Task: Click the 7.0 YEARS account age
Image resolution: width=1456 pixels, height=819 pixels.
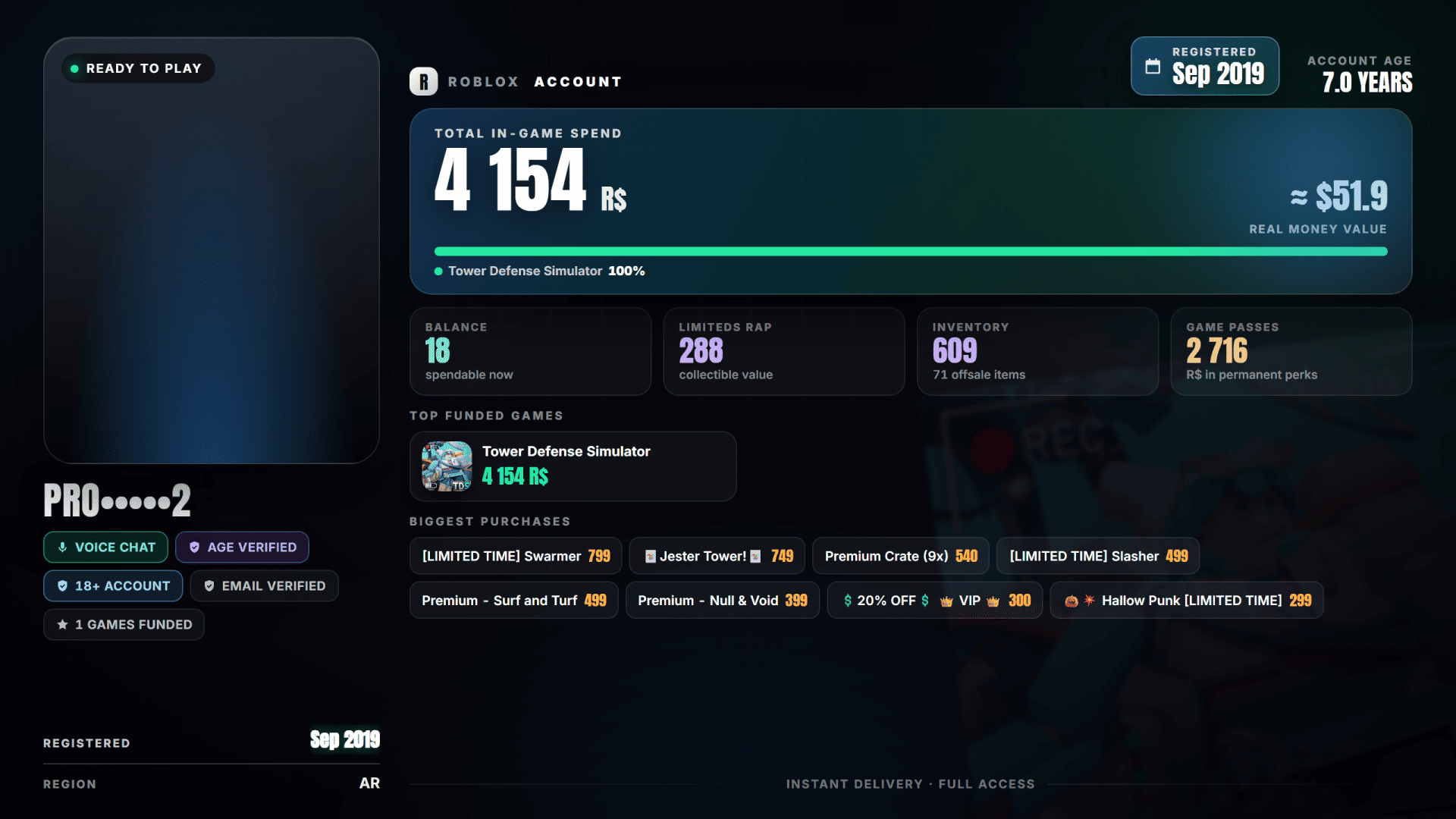Action: coord(1367,82)
